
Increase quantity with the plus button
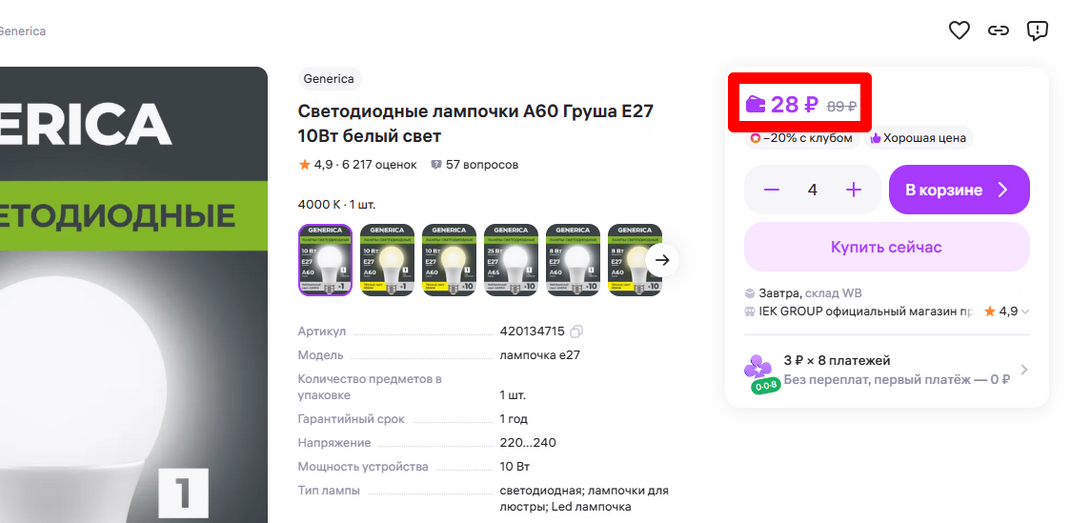[853, 190]
